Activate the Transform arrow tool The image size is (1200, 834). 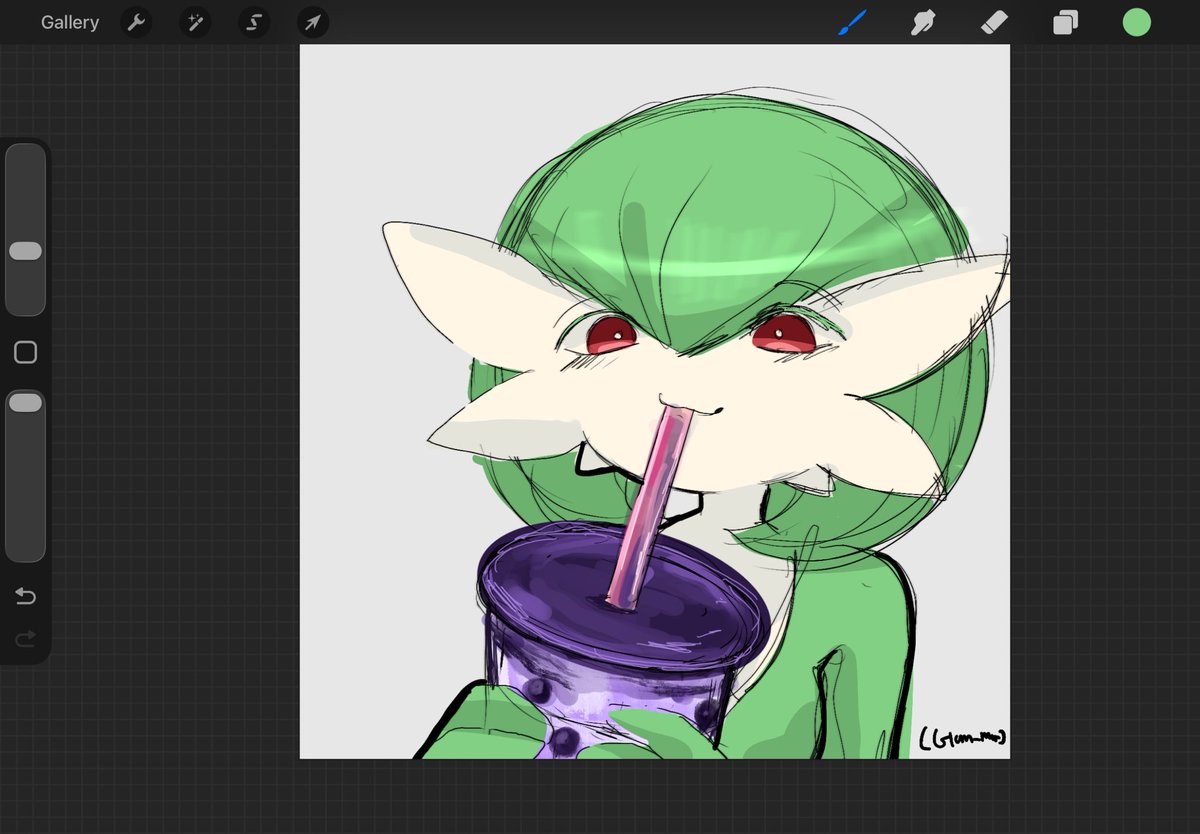pyautogui.click(x=313, y=22)
